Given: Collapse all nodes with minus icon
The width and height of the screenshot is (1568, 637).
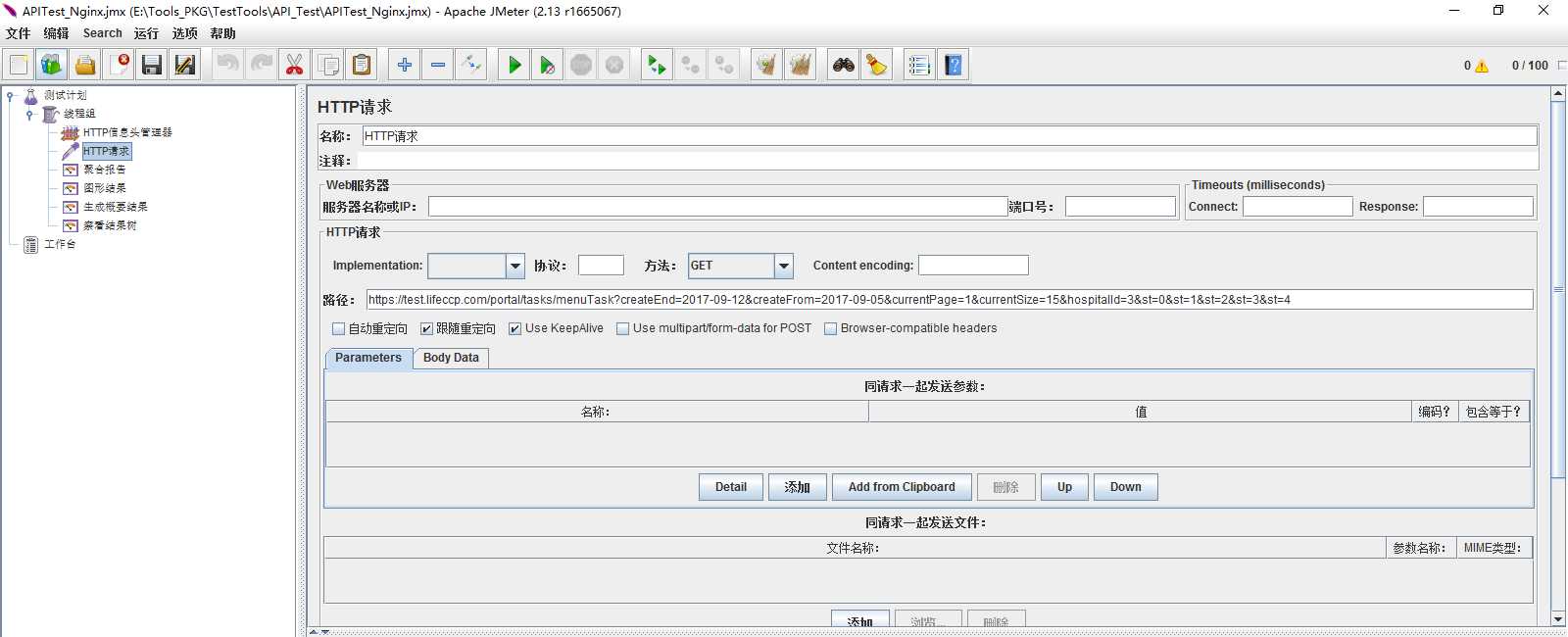Looking at the screenshot, I should (x=438, y=65).
